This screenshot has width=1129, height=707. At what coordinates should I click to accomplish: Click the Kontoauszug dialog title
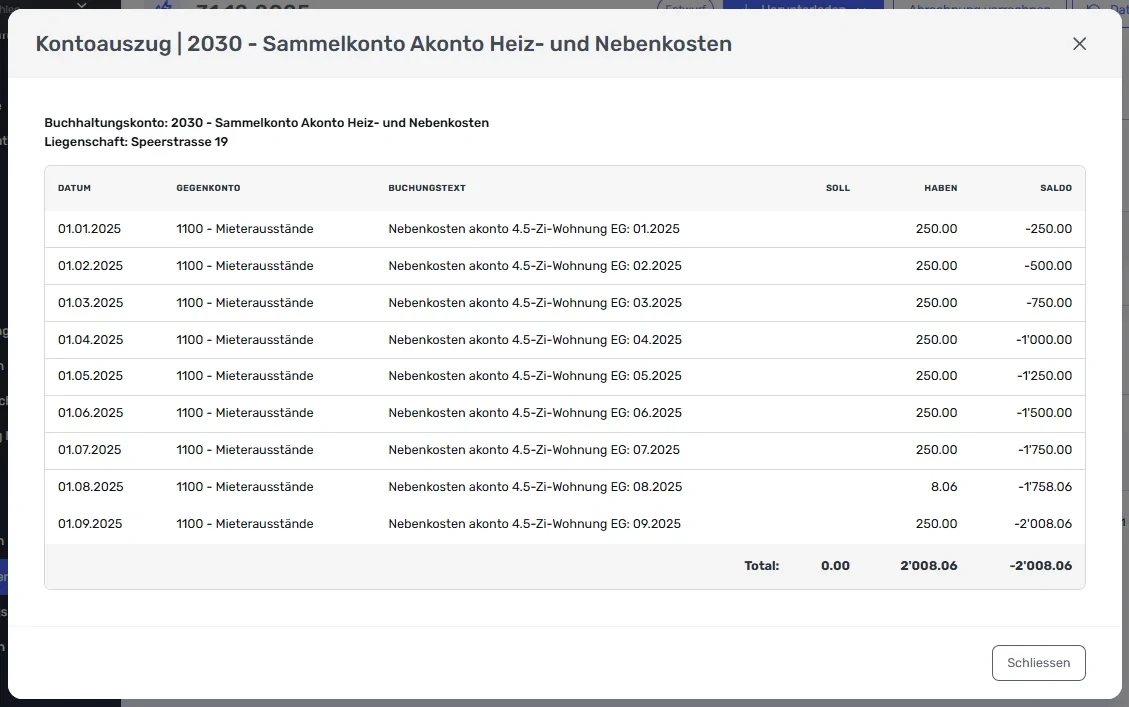pyautogui.click(x=384, y=44)
